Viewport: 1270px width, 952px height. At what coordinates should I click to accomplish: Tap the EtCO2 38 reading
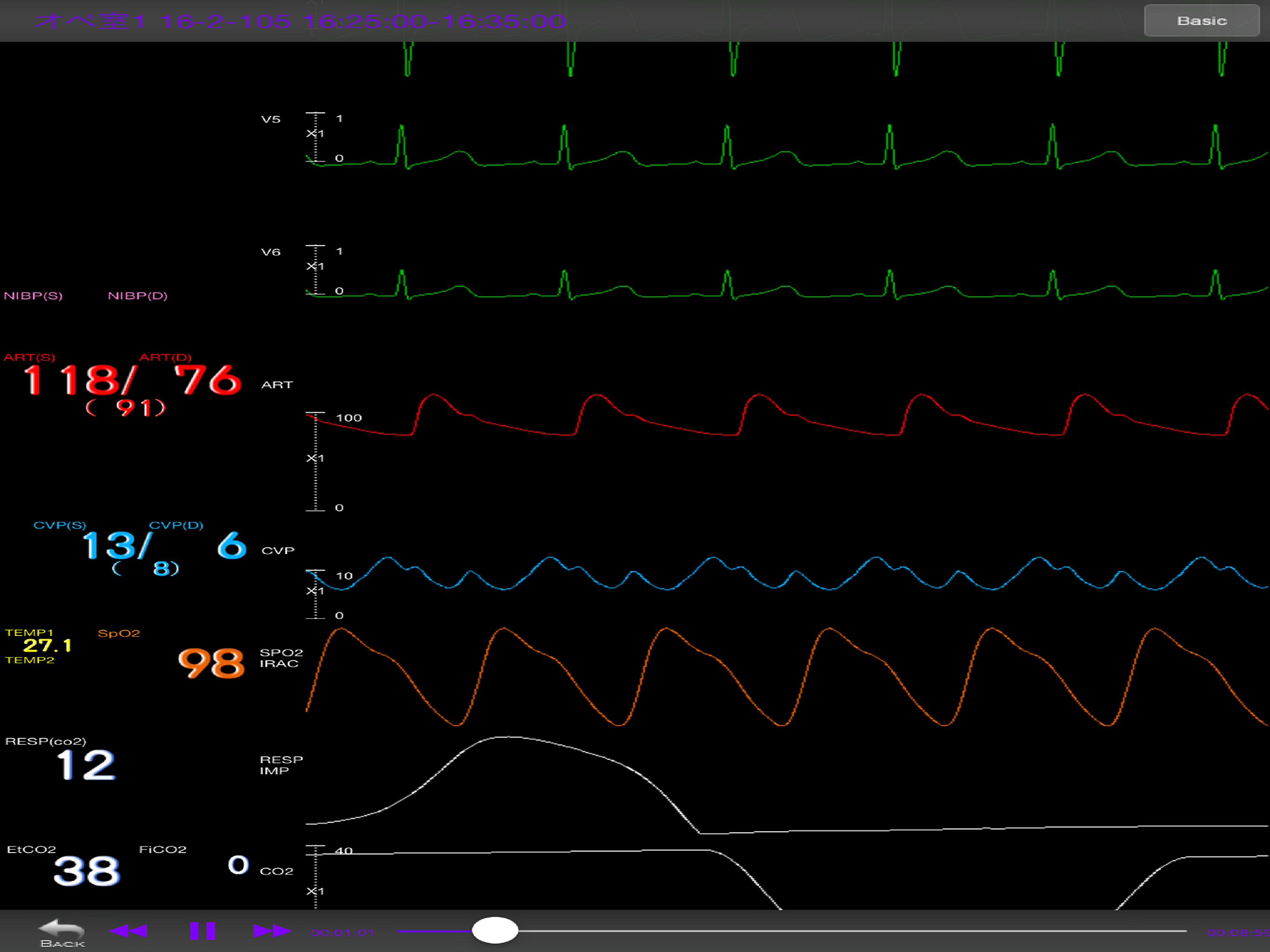pos(87,871)
